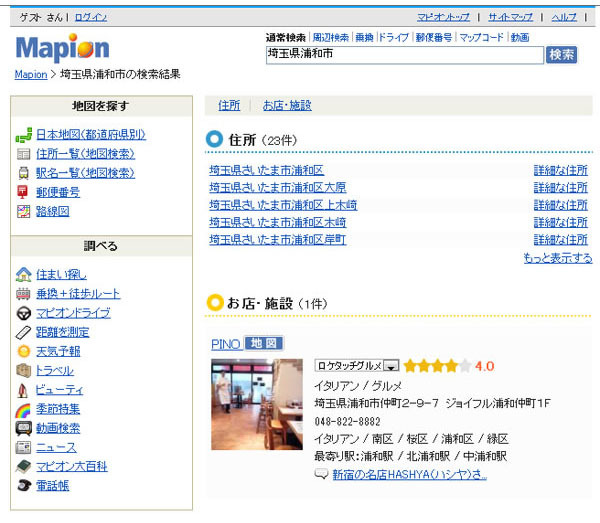
Task: Expand address list with もっと表示する
Action: tap(557, 258)
